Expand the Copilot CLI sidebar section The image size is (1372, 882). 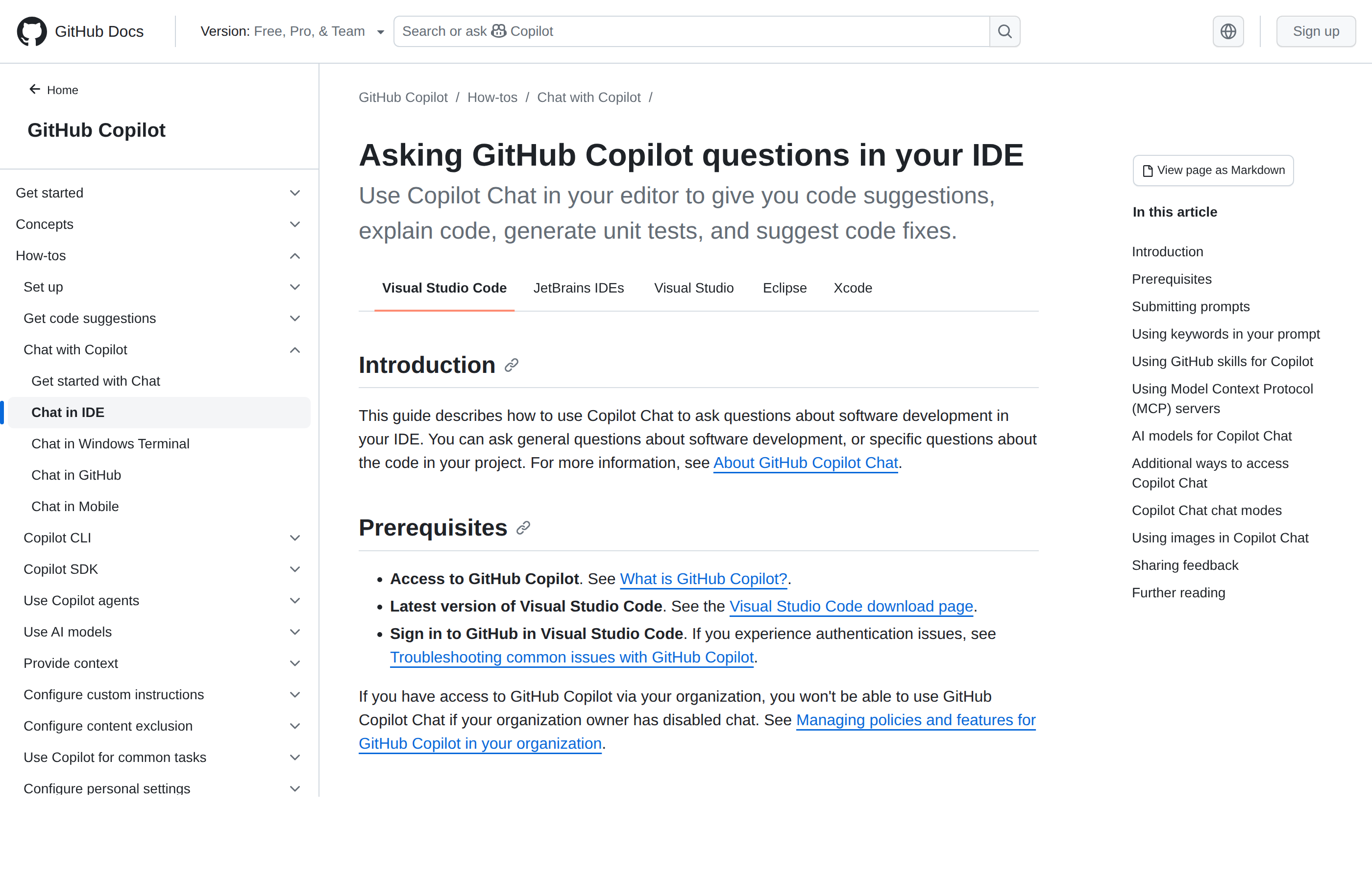tap(295, 538)
